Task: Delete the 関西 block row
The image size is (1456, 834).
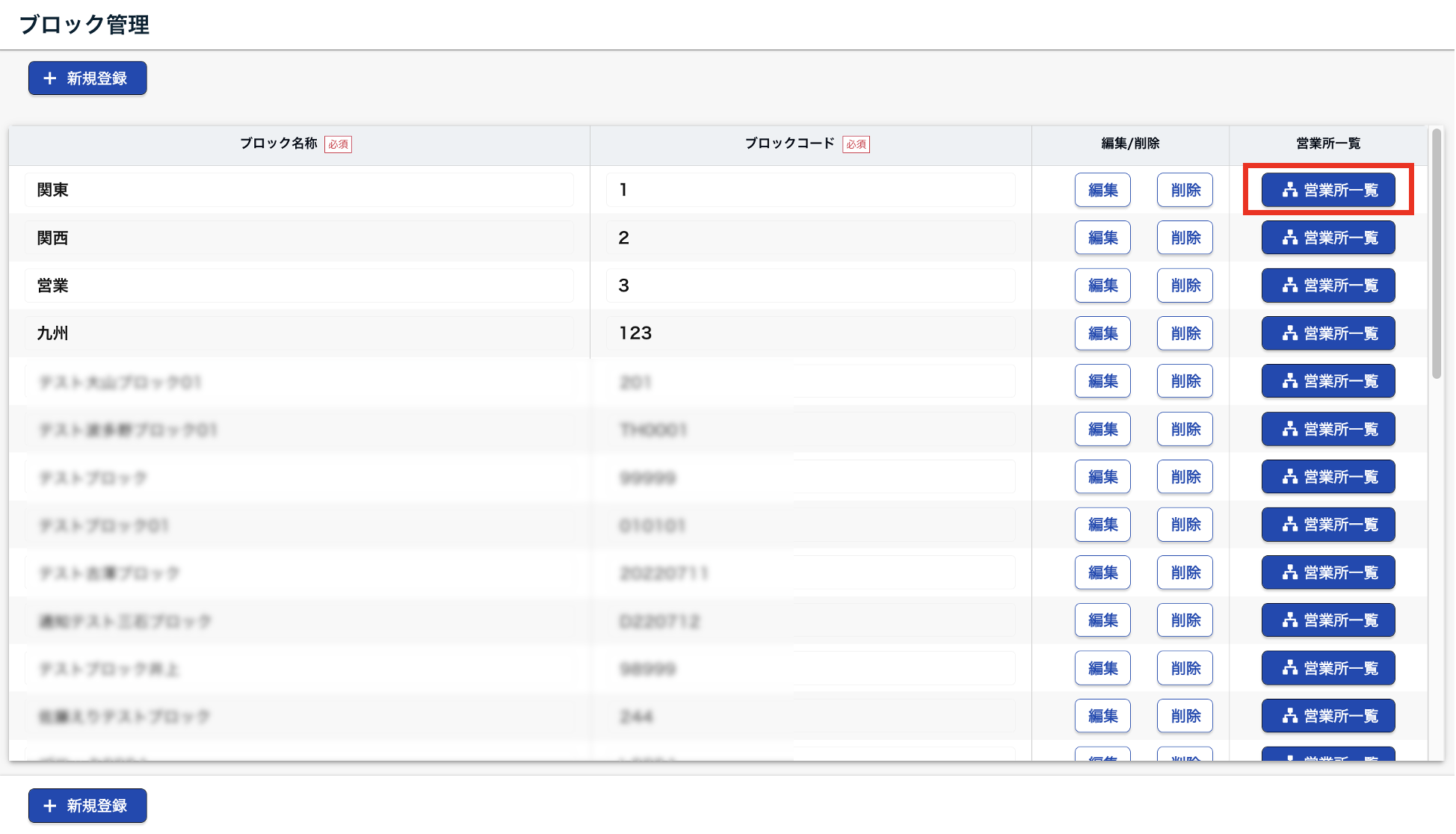Action: [1185, 238]
